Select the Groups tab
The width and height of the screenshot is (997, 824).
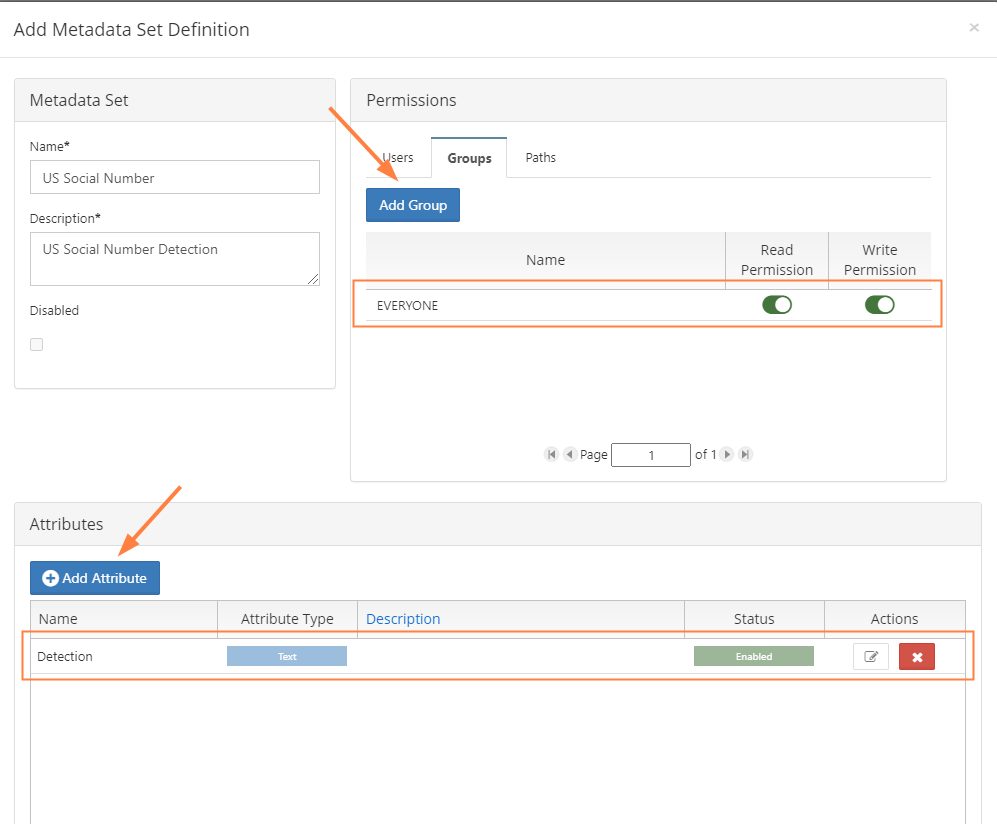click(469, 158)
